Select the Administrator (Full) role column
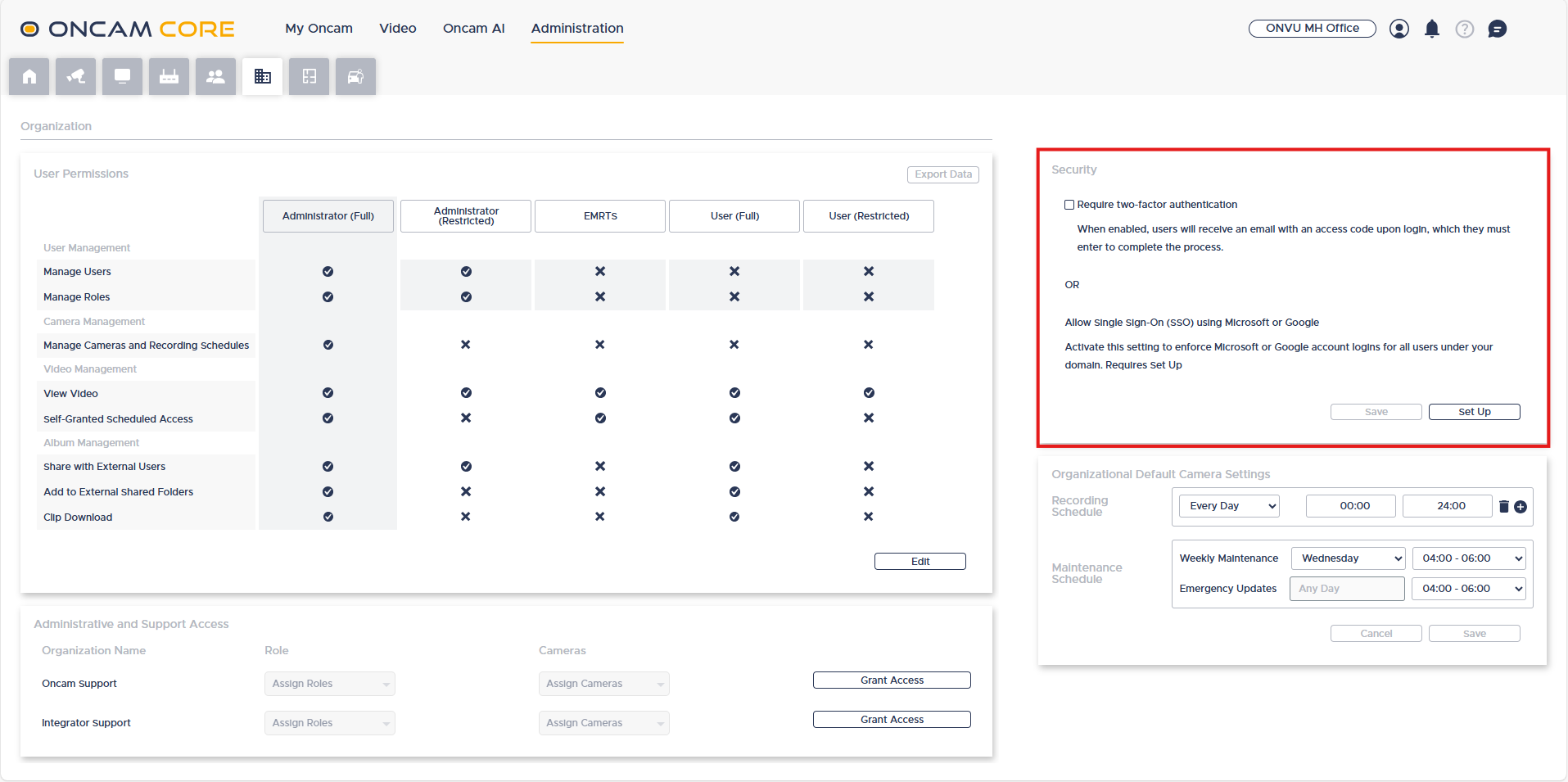 [328, 216]
